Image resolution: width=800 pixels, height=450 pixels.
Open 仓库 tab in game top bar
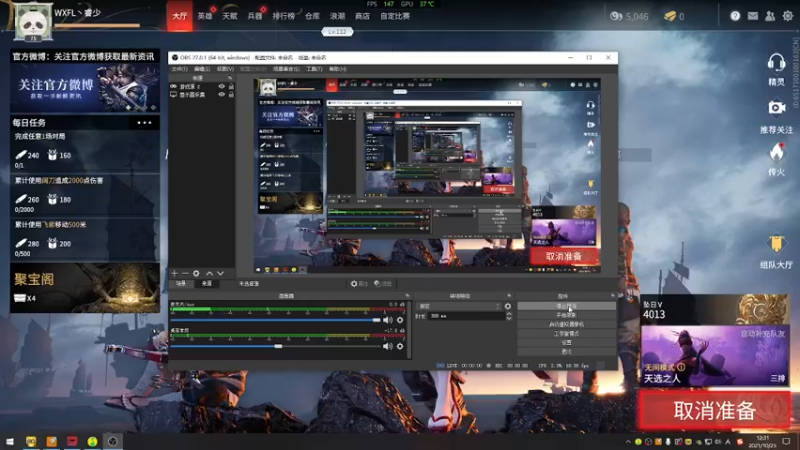pos(312,16)
